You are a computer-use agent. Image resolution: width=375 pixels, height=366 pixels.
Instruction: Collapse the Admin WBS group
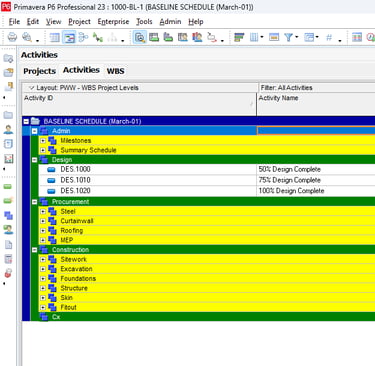click(x=34, y=131)
